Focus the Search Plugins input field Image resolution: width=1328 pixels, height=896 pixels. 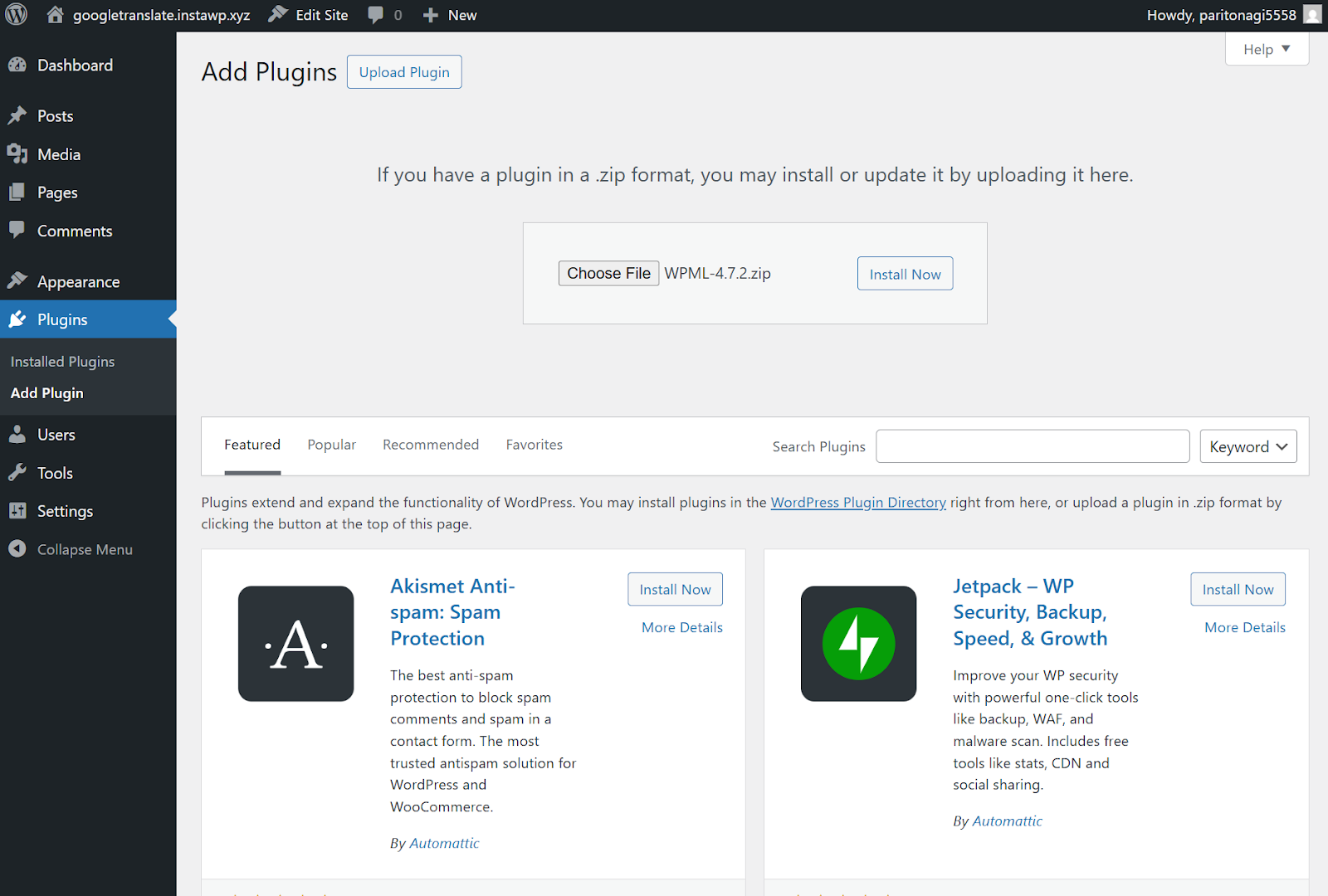tap(1033, 446)
